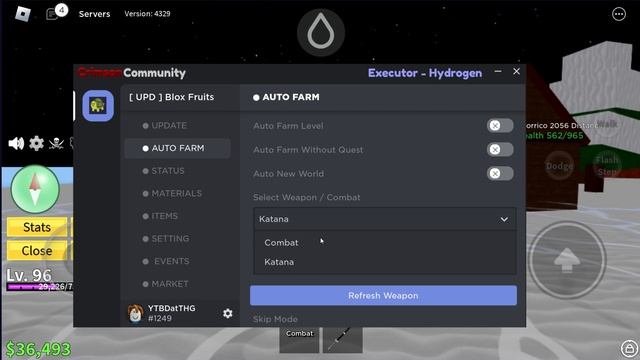Open the UPDATE tab

[x=178, y=125]
